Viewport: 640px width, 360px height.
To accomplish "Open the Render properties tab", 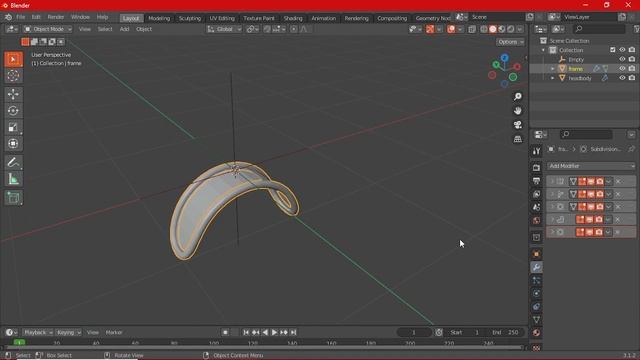I will tap(536, 168).
